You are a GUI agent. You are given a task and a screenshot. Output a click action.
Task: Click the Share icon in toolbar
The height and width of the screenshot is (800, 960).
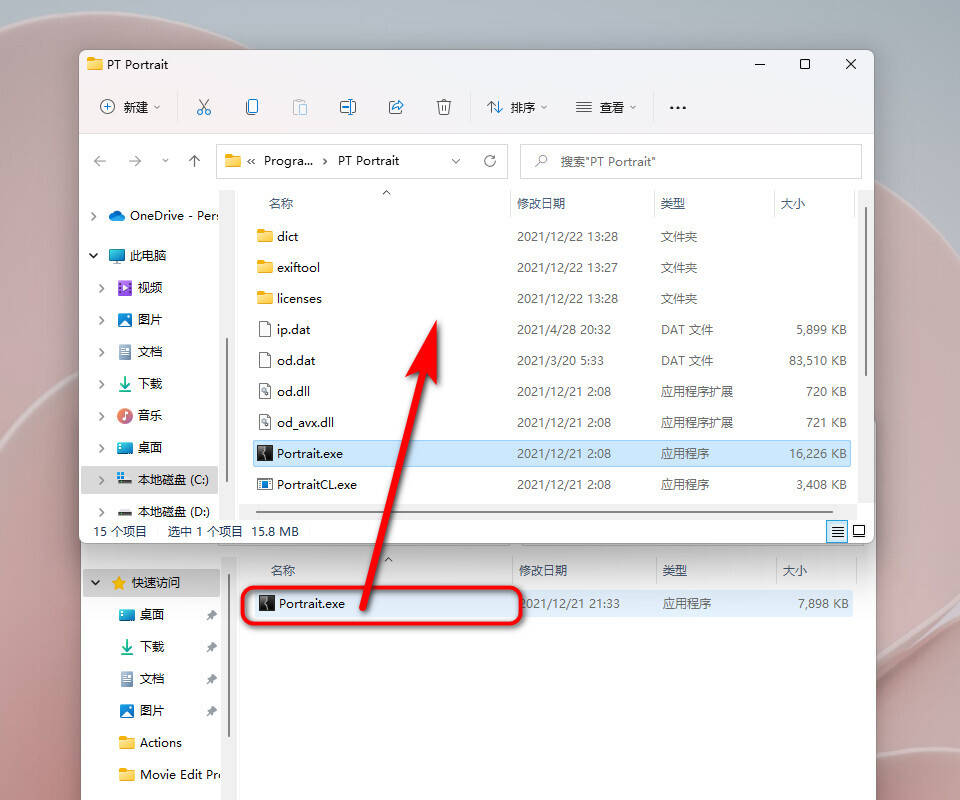point(396,107)
